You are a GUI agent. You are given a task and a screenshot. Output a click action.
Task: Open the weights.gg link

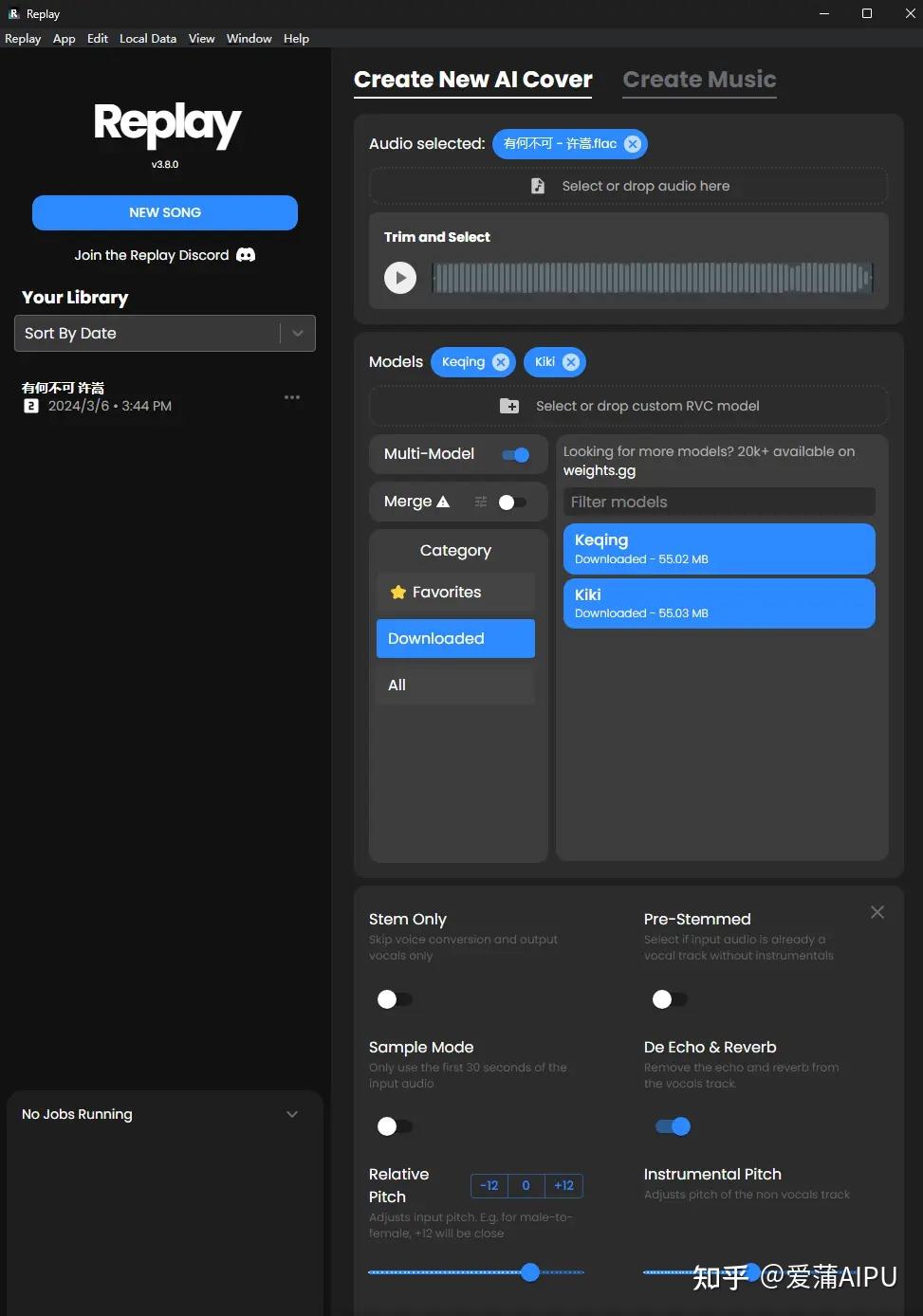(x=600, y=470)
